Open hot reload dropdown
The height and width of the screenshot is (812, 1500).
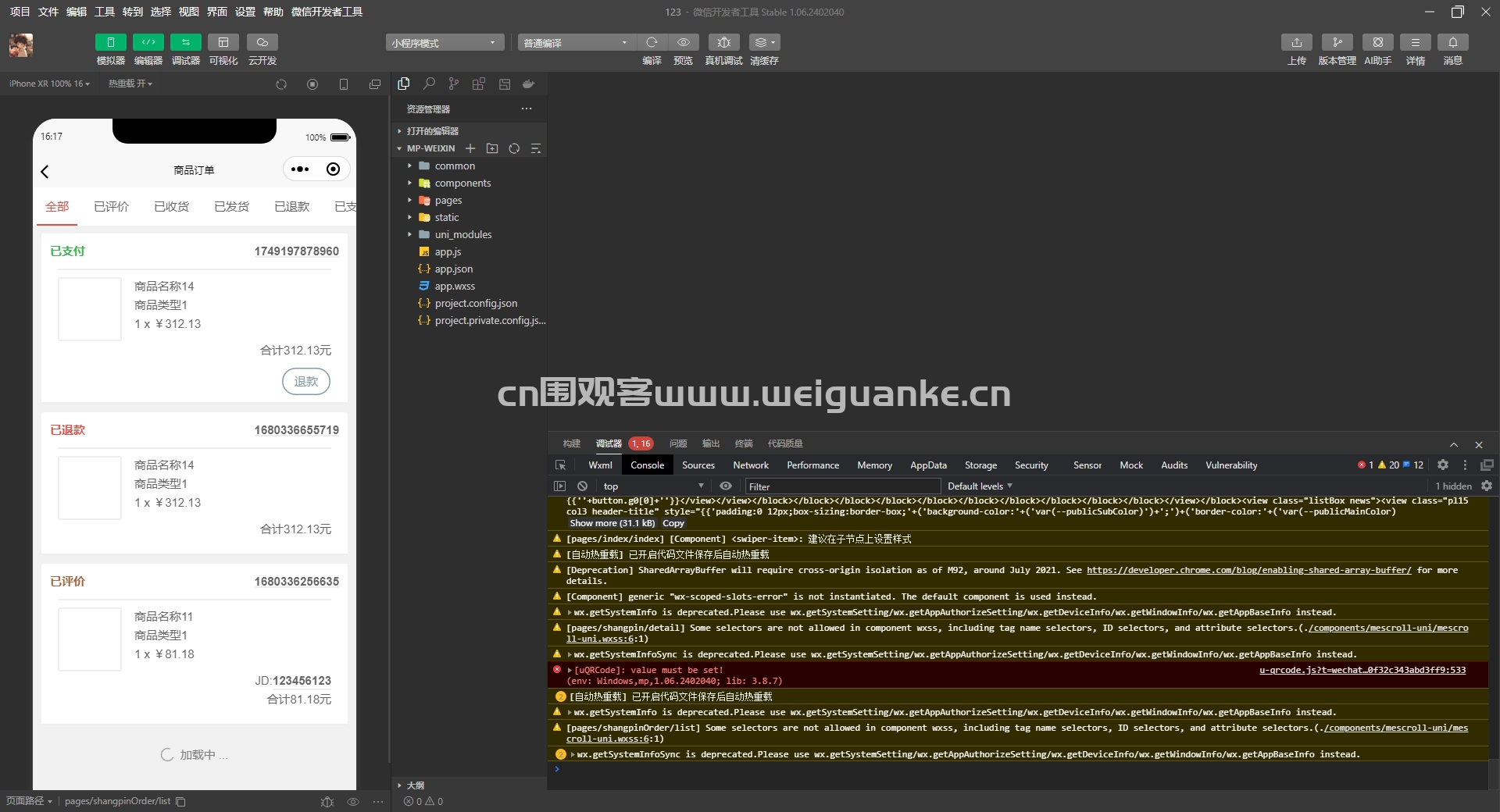click(x=130, y=84)
